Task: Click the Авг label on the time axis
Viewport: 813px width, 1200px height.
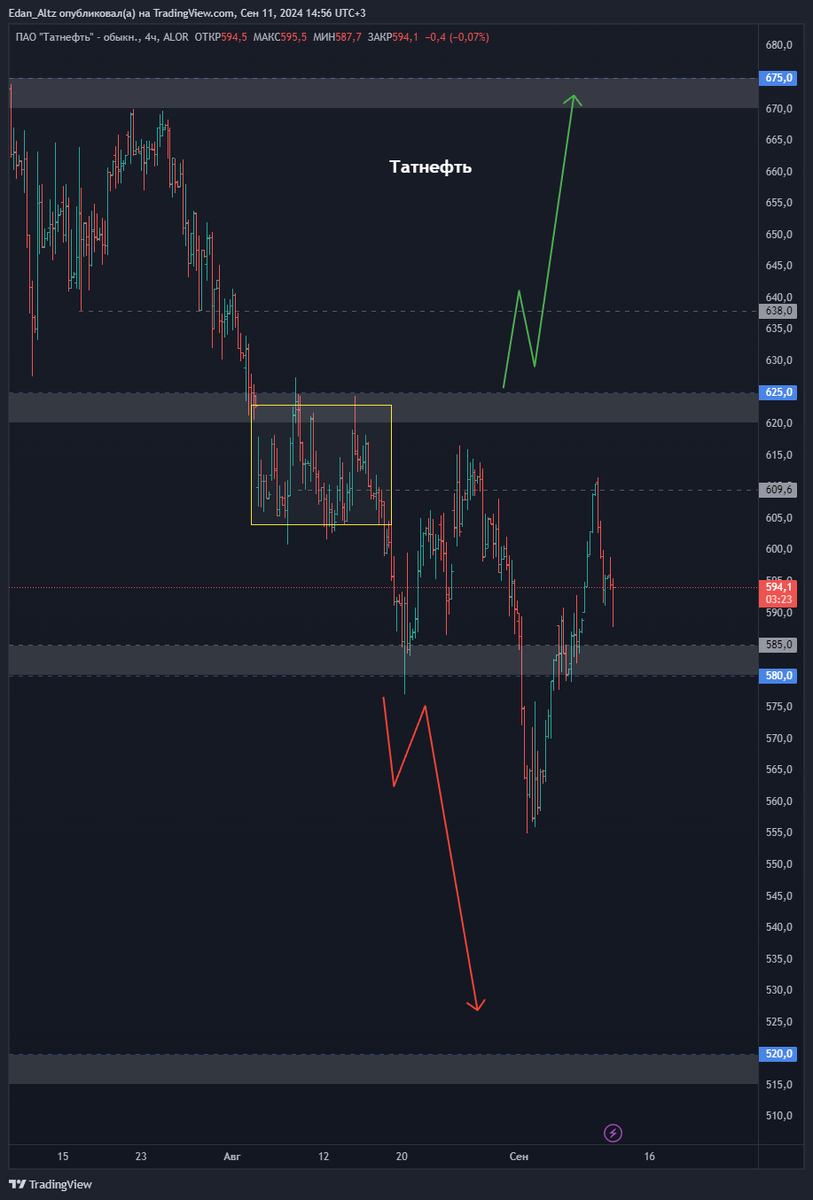Action: pos(232,1156)
